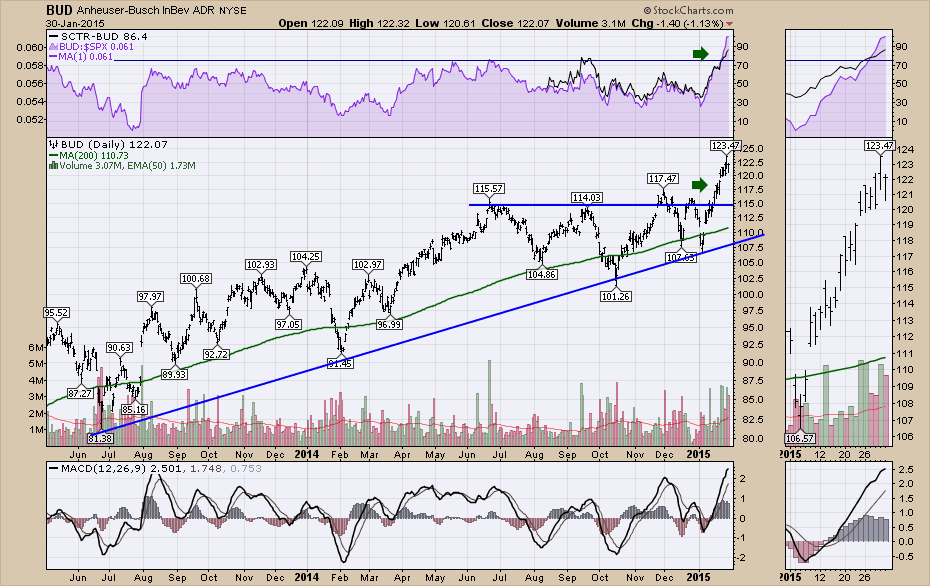Select the 30-Jan-2015 date label
The width and height of the screenshot is (930, 586).
coord(75,24)
